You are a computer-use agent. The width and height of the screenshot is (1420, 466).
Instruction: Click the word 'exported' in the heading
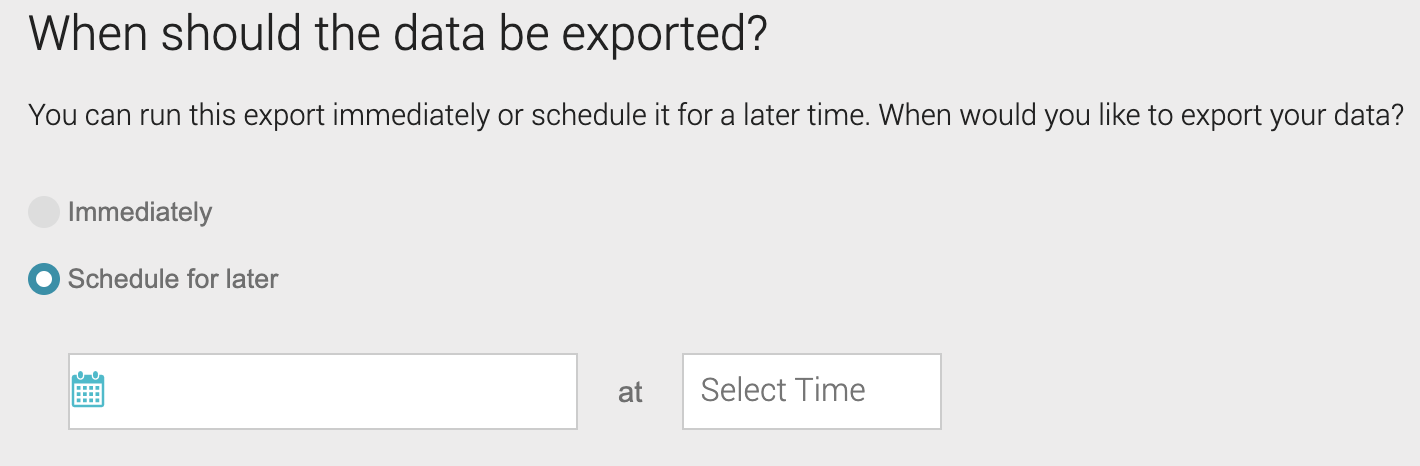(653, 36)
